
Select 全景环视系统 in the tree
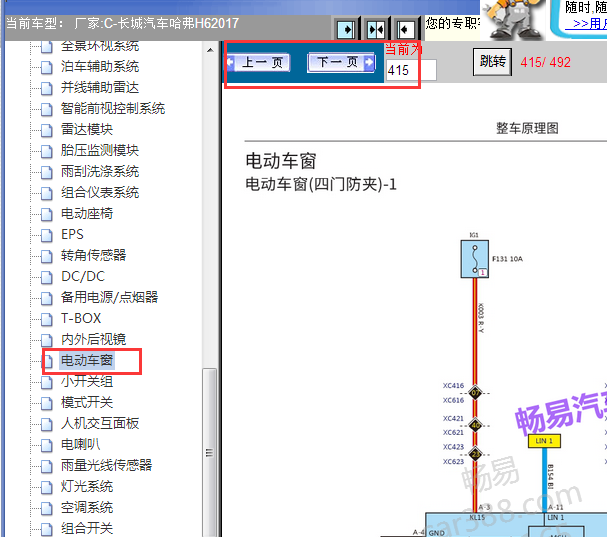pos(100,46)
